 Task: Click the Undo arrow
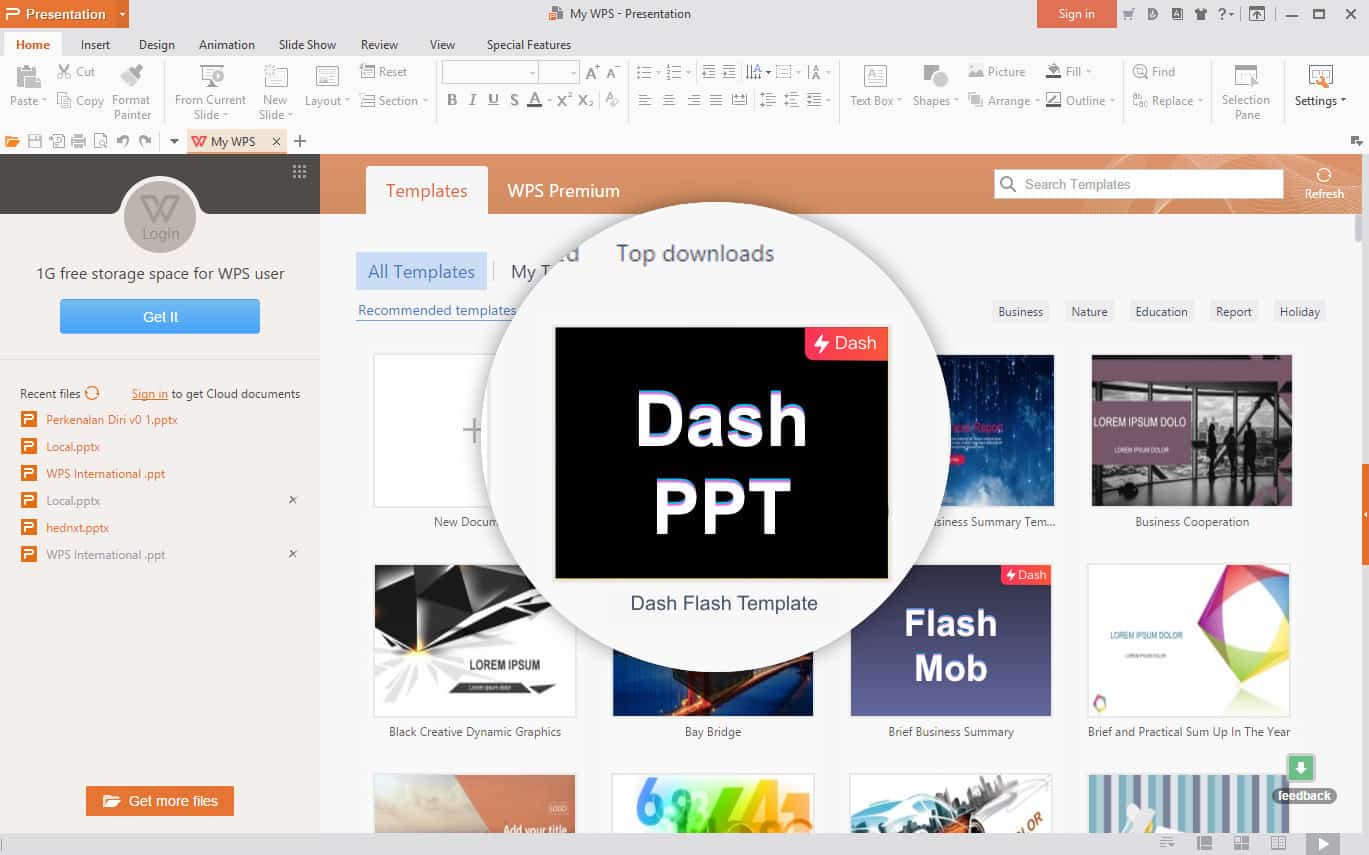coord(123,141)
